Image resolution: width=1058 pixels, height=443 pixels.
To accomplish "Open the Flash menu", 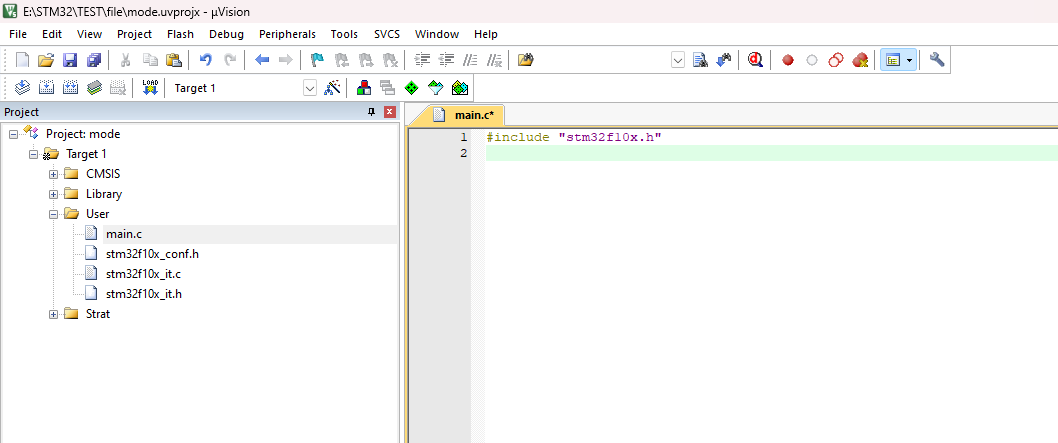I will point(180,34).
